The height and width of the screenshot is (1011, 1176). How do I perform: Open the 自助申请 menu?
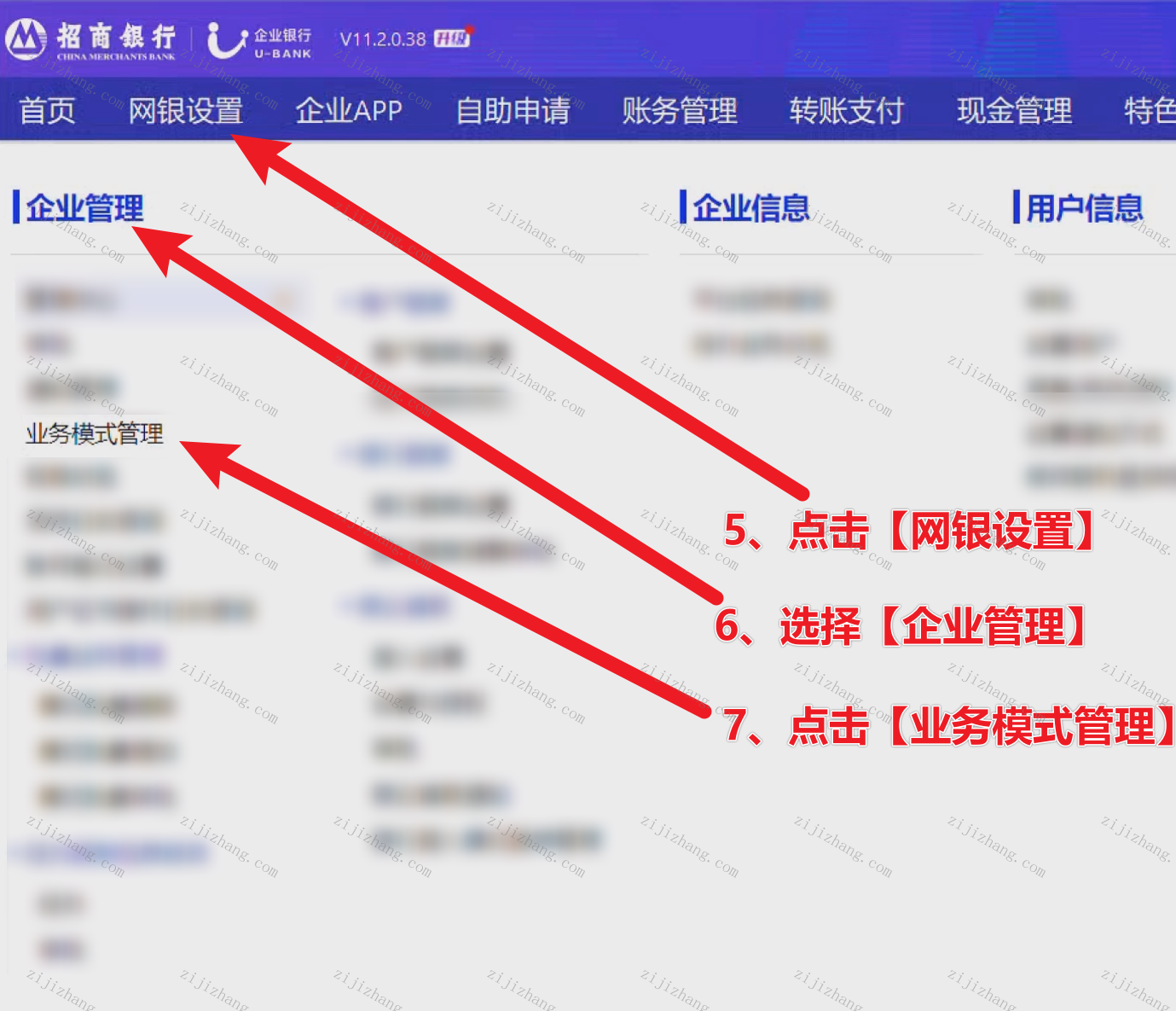click(x=513, y=111)
